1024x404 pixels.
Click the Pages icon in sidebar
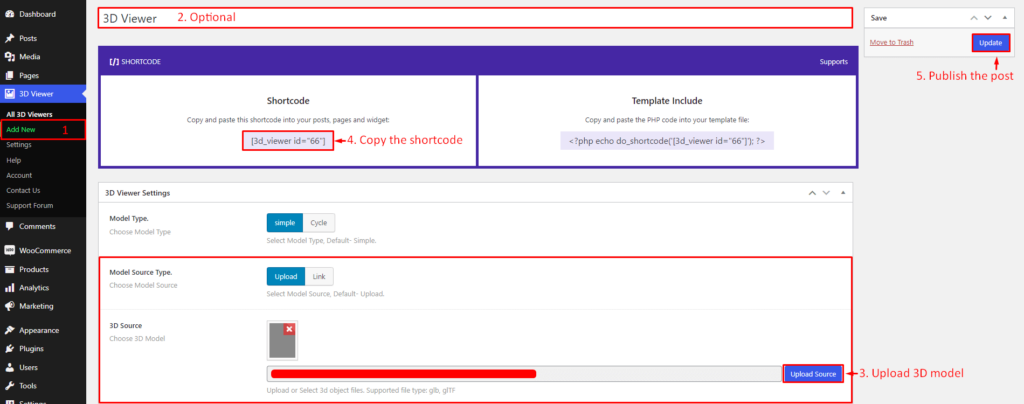click(9, 75)
